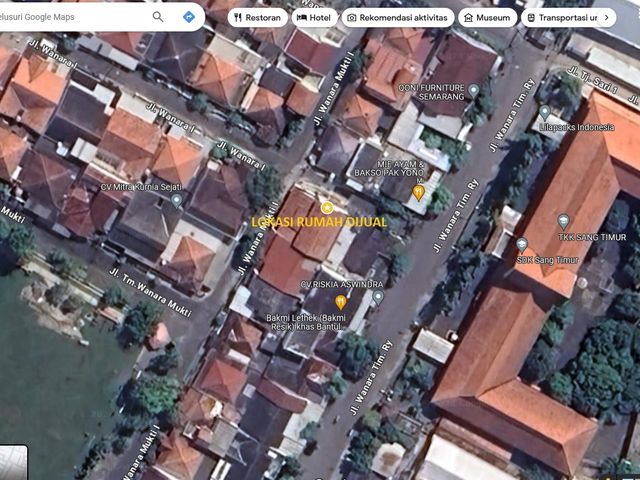This screenshot has height=480, width=640.
Task: Click the Lilaparks Indonesia label
Action: click(577, 127)
